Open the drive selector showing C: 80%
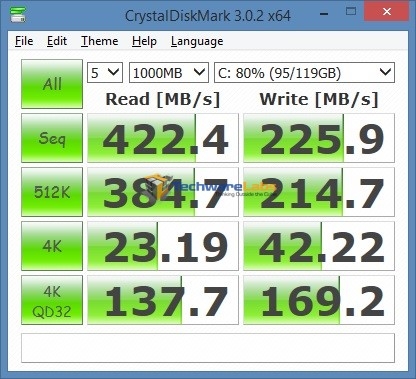The width and height of the screenshot is (416, 379). click(x=304, y=72)
